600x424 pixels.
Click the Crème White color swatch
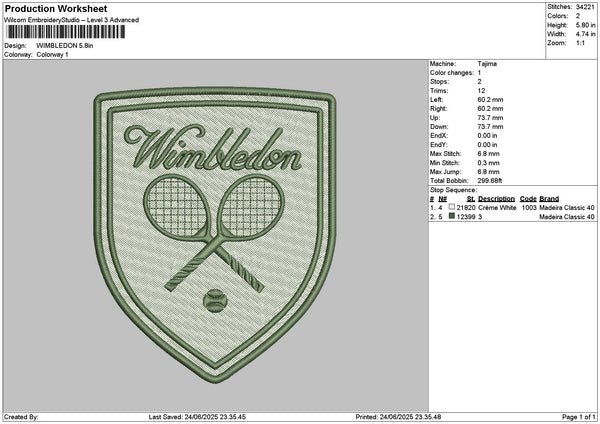point(452,207)
